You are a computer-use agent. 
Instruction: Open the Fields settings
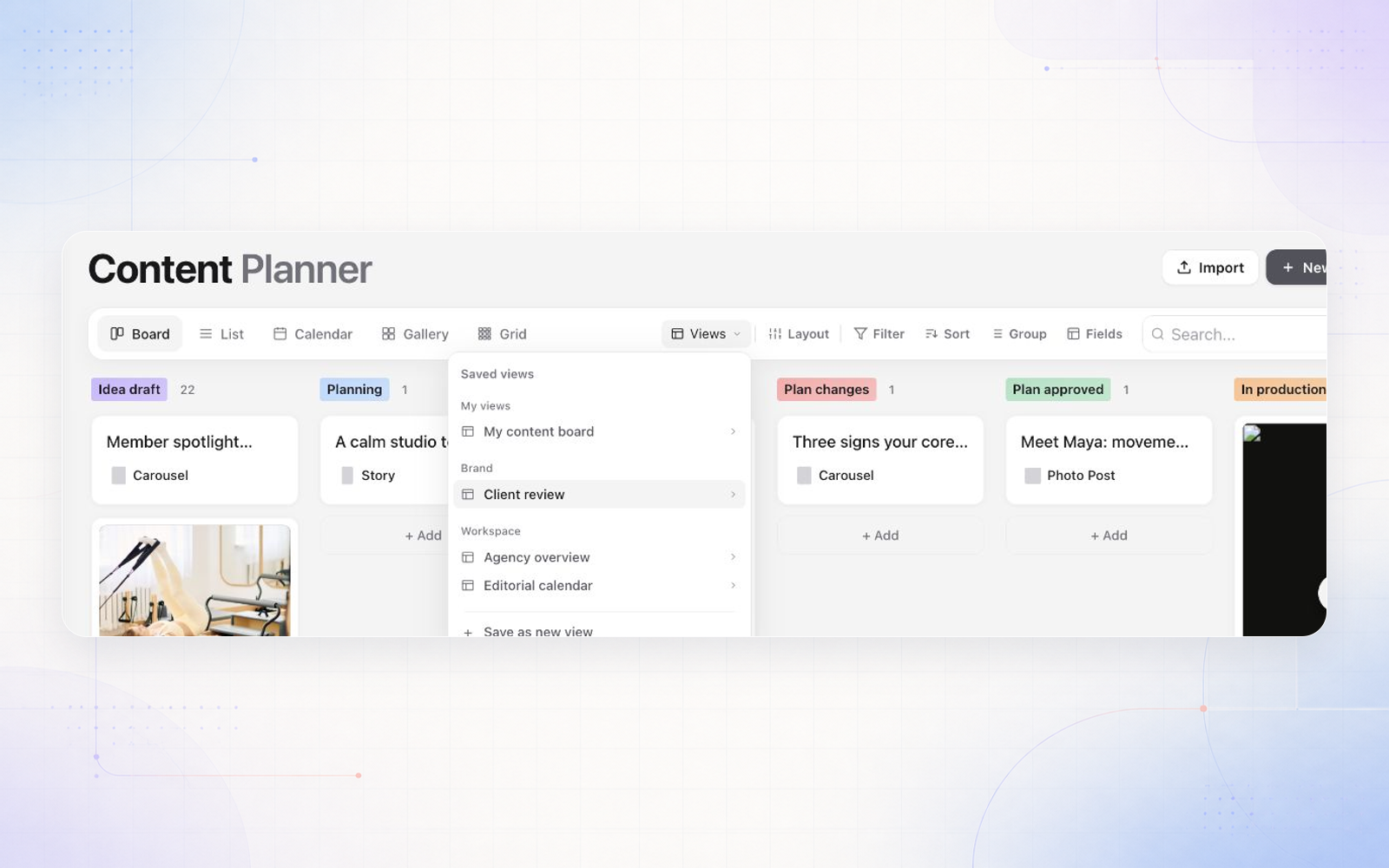(x=1095, y=334)
